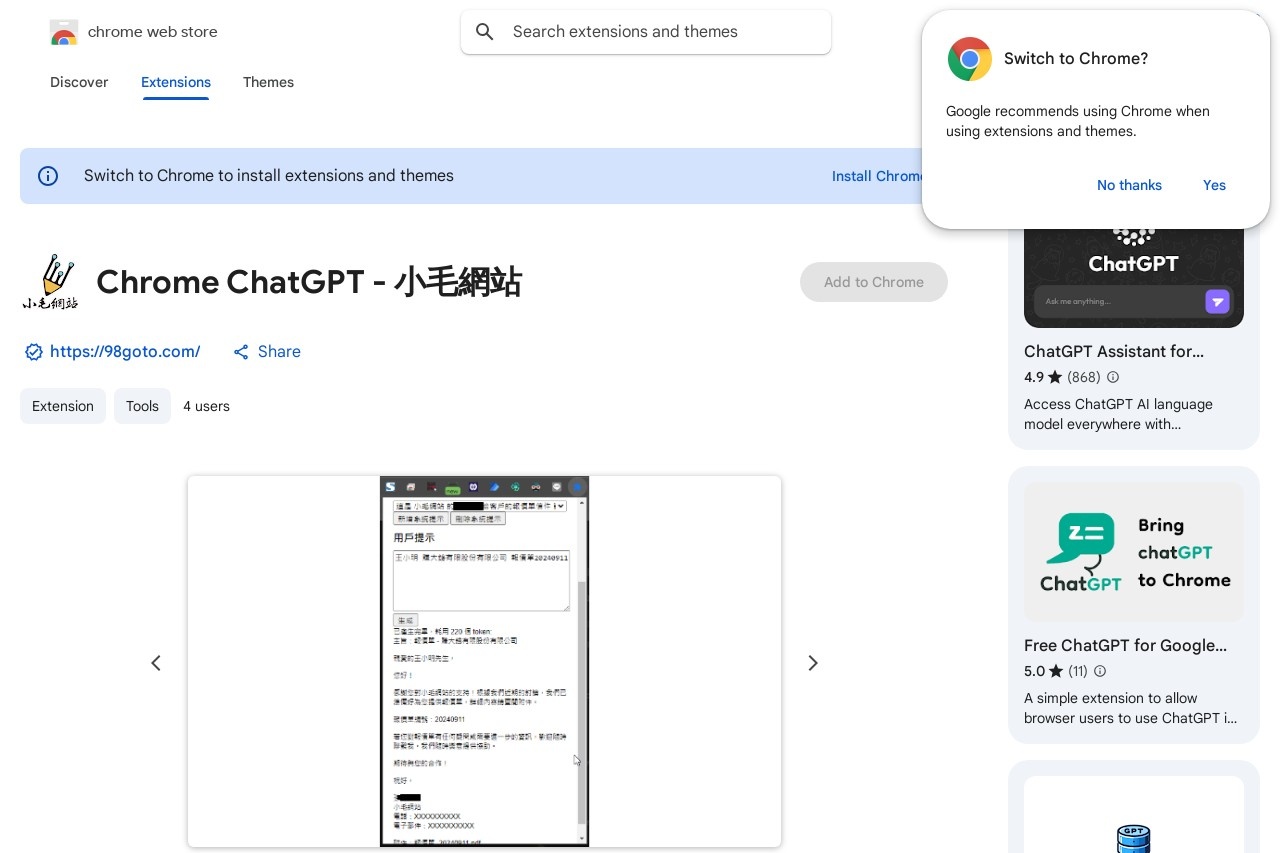
Task: Click the Switch to Chrome? heading
Action: coord(1076,59)
